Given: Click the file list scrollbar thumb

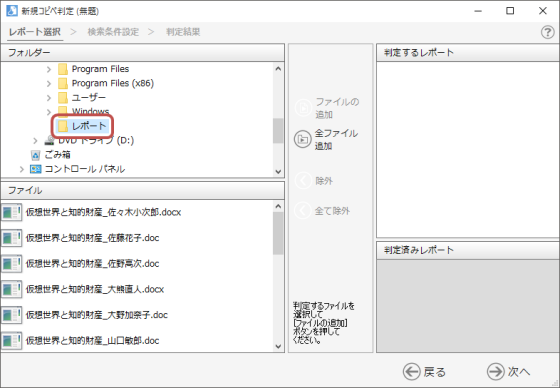Looking at the screenshot, I should [278, 234].
